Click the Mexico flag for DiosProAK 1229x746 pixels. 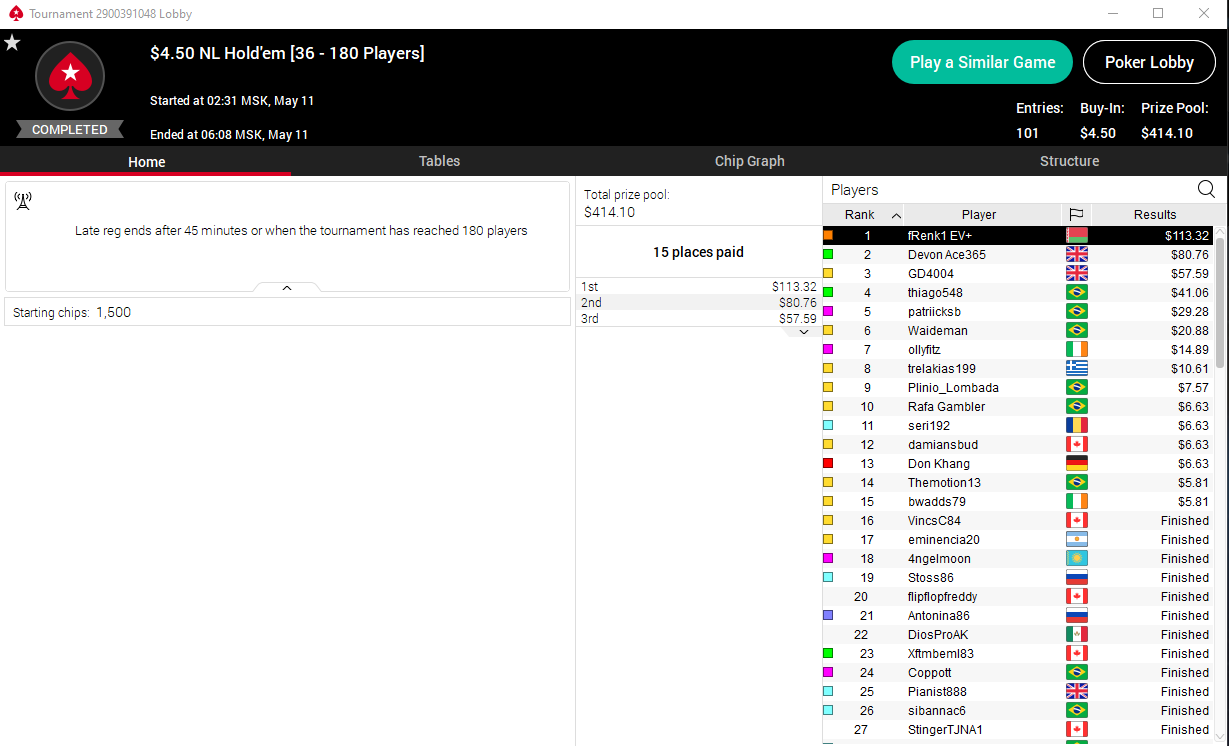[x=1076, y=634]
